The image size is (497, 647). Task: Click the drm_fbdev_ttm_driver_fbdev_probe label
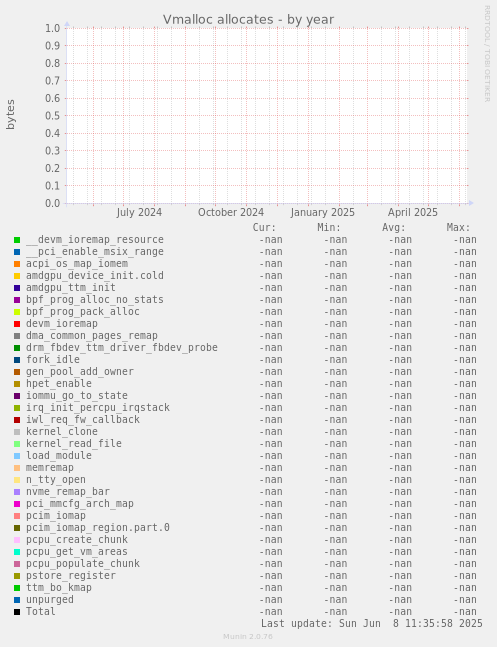122,348
